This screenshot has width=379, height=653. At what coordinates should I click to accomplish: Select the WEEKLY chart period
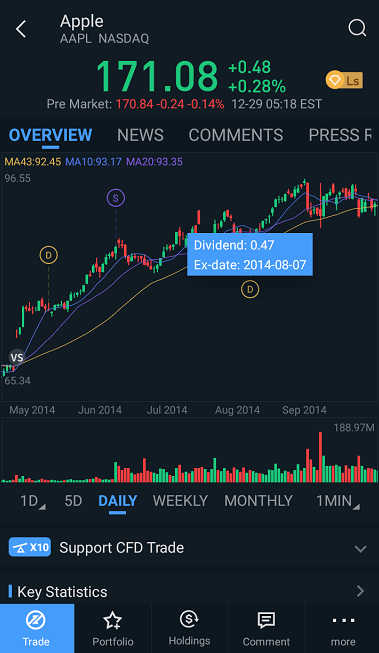click(180, 501)
